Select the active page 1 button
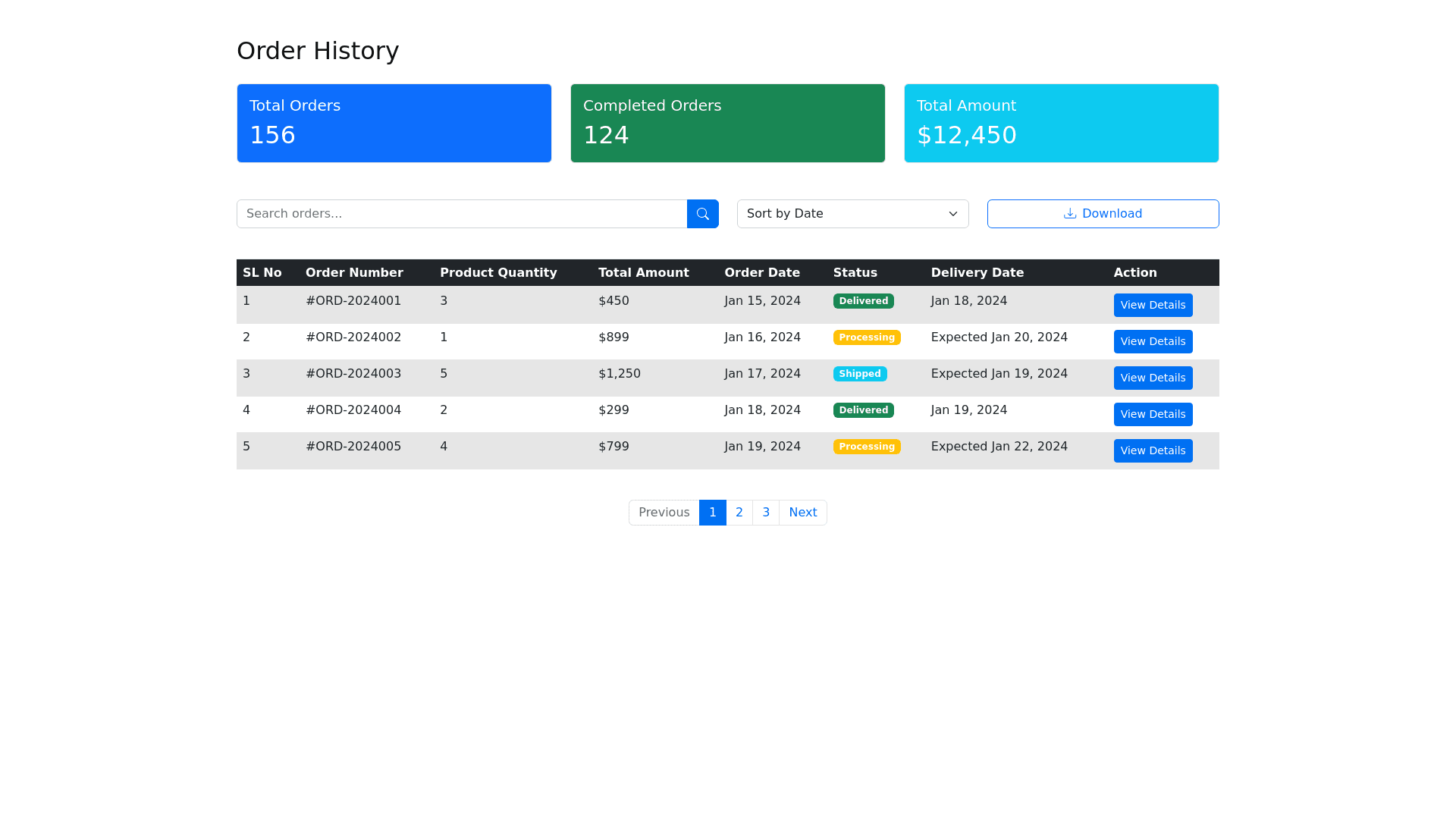 coord(712,513)
